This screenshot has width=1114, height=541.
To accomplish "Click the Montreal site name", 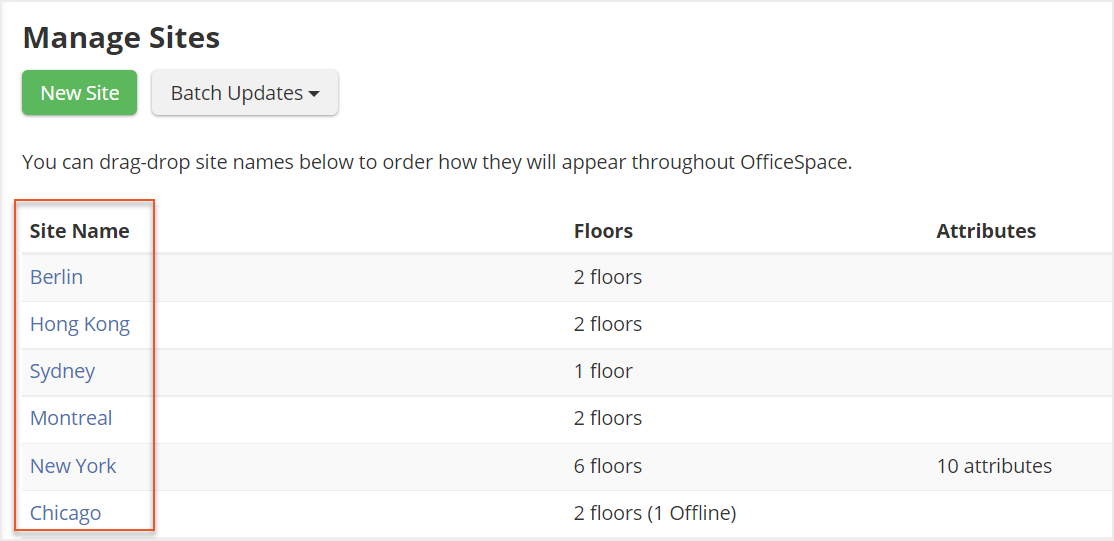I will [x=71, y=418].
